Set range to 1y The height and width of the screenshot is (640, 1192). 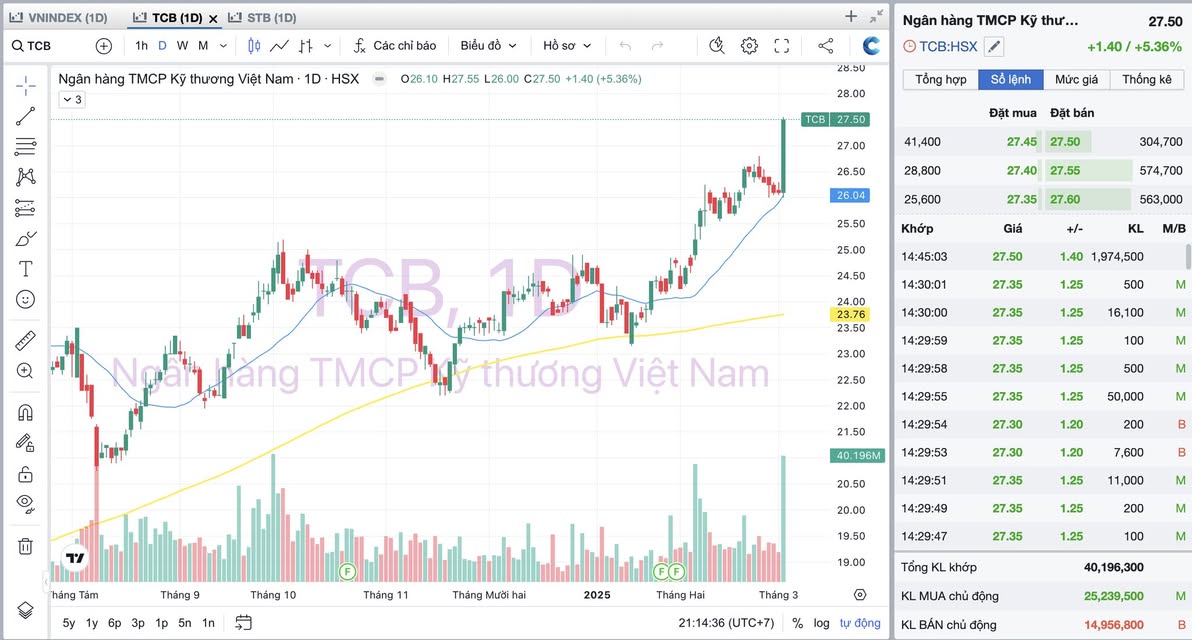click(x=92, y=623)
